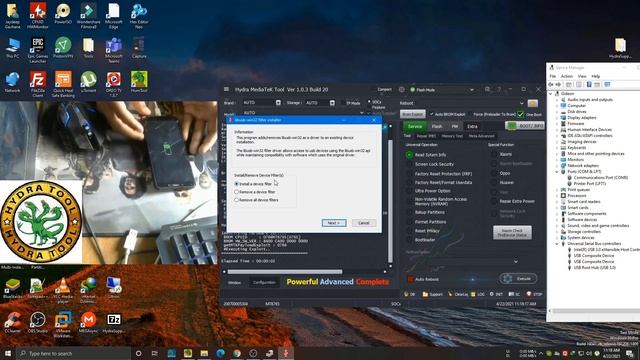Click the taskbar search box

(73, 353)
